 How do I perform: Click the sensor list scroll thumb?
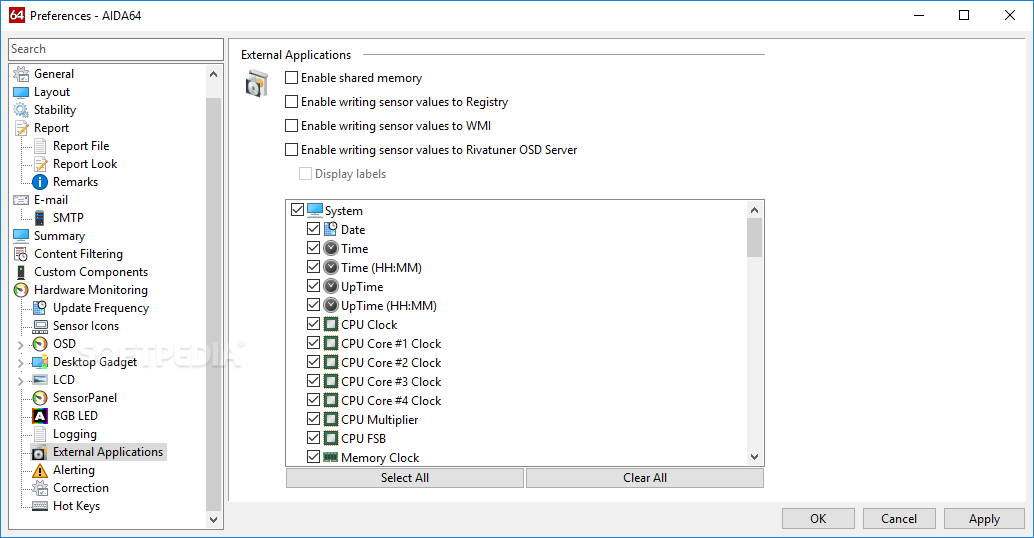pyautogui.click(x=754, y=237)
